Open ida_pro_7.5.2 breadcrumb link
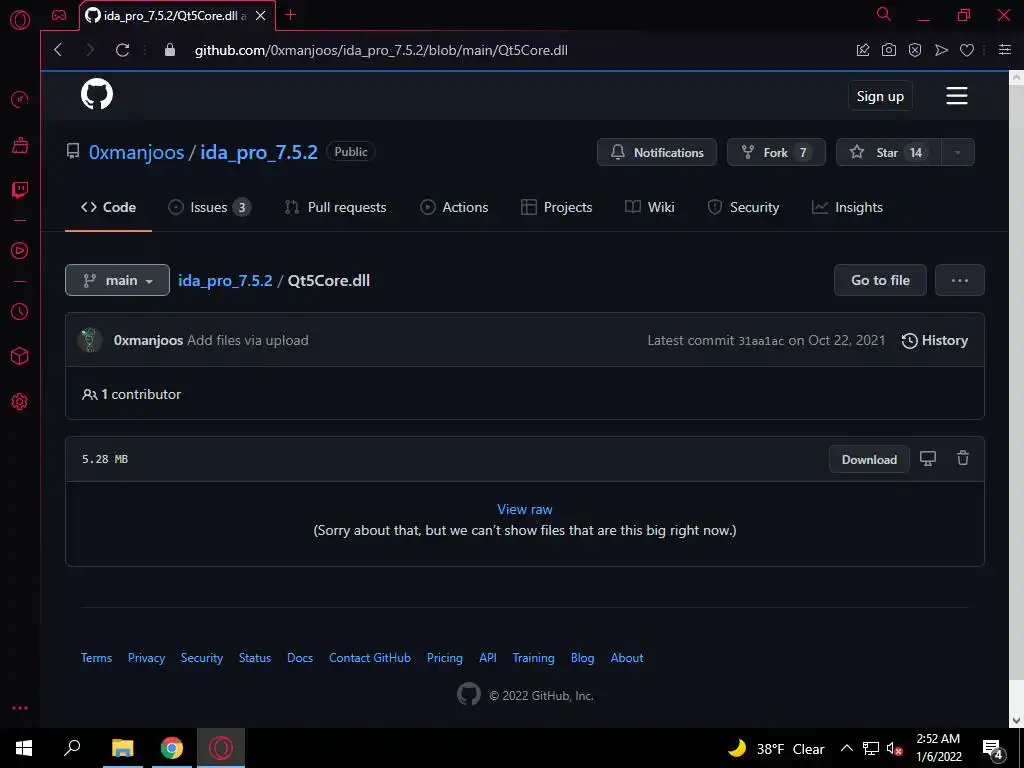This screenshot has width=1024, height=768. pos(225,280)
